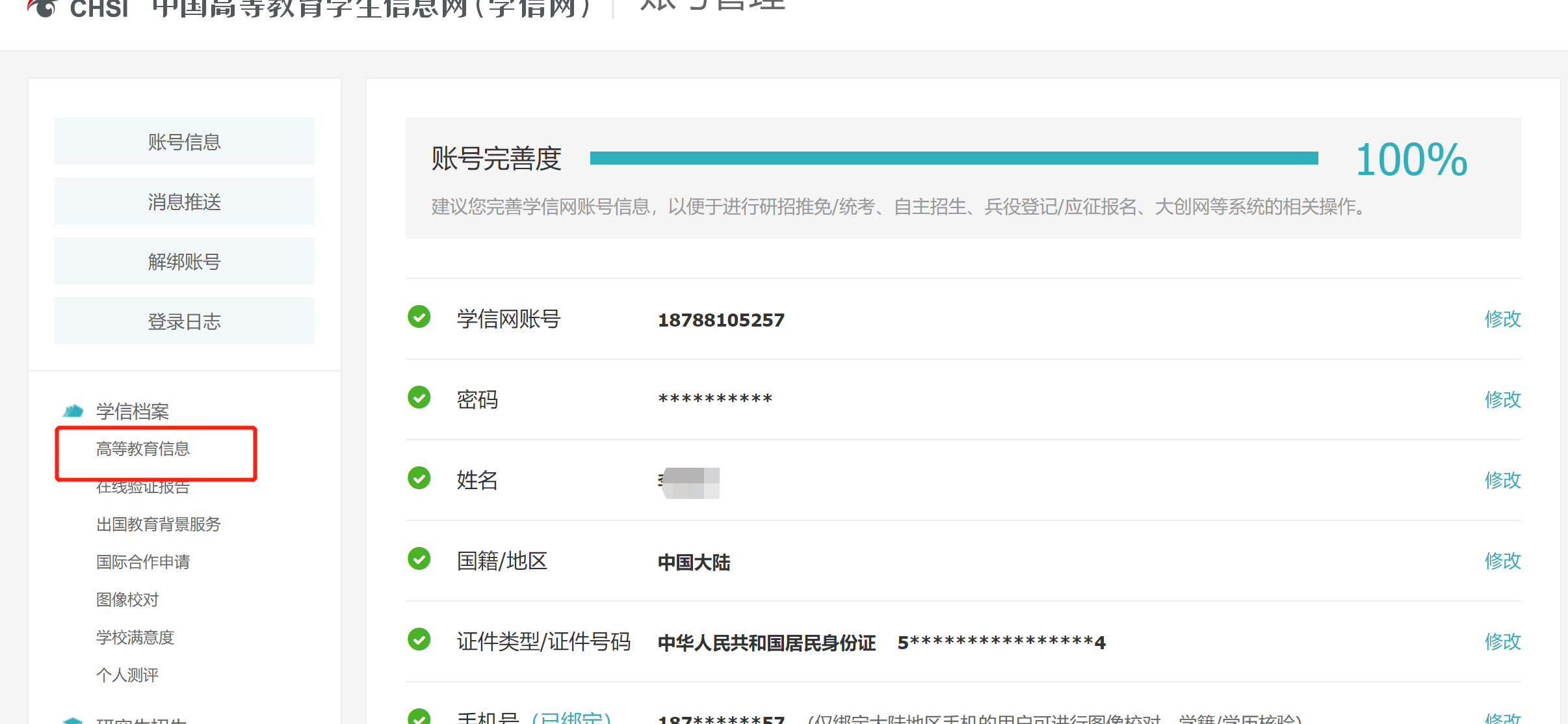Select the 解绑账号 sidebar button
Viewport: 1568px width, 724px height.
(185, 261)
